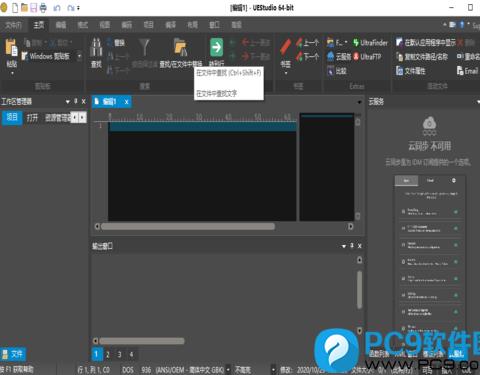Expand the Windows clipboard dropdown
The image size is (480, 375).
tap(79, 56)
